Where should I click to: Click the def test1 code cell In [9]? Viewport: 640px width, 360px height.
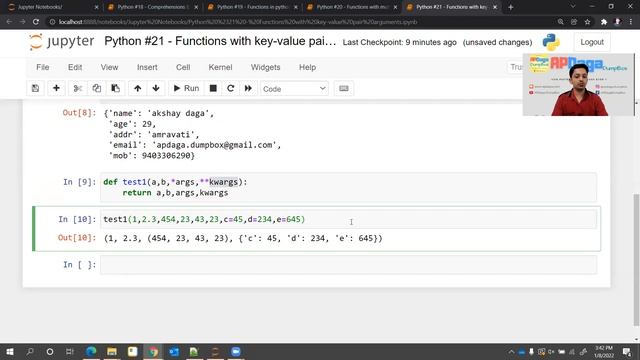[348, 187]
